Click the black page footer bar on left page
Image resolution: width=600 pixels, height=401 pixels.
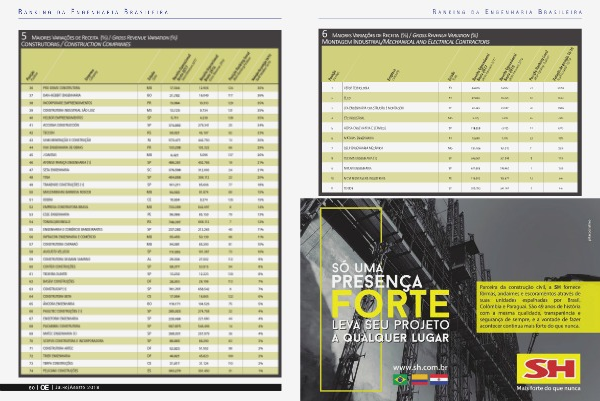point(140,387)
